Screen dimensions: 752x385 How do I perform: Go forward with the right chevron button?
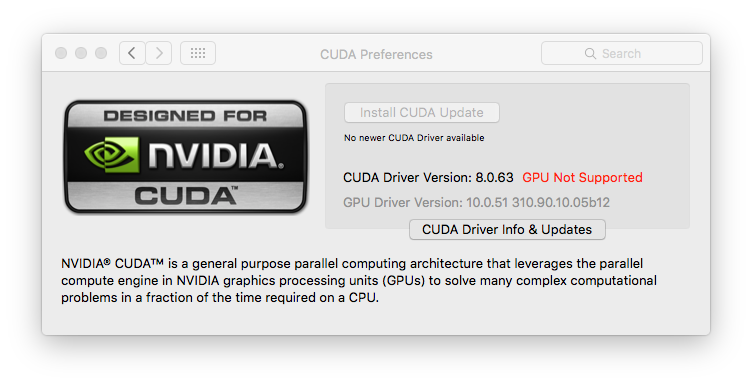click(159, 53)
